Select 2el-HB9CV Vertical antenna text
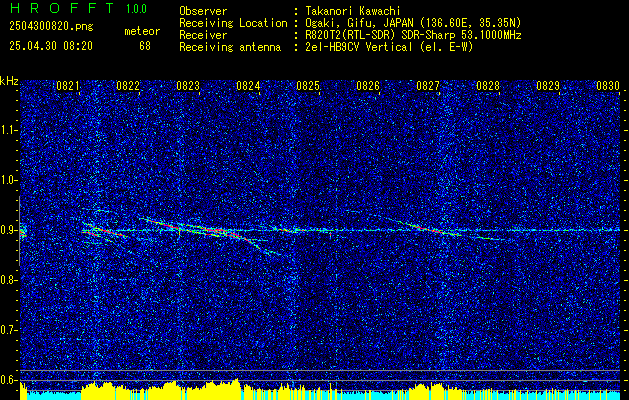Image resolution: width=629 pixels, height=400 pixels. click(389, 47)
